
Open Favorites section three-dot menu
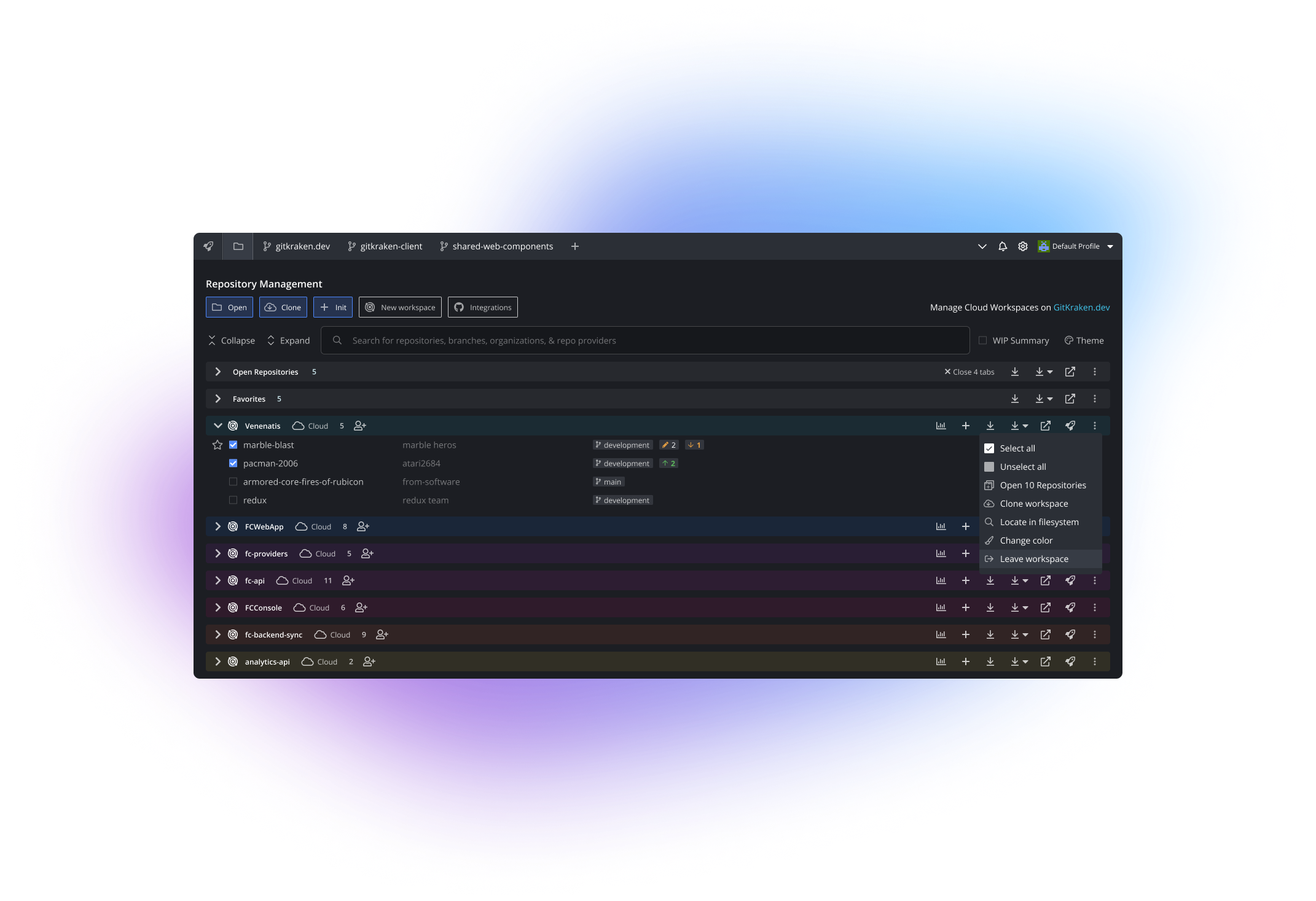[1095, 399]
